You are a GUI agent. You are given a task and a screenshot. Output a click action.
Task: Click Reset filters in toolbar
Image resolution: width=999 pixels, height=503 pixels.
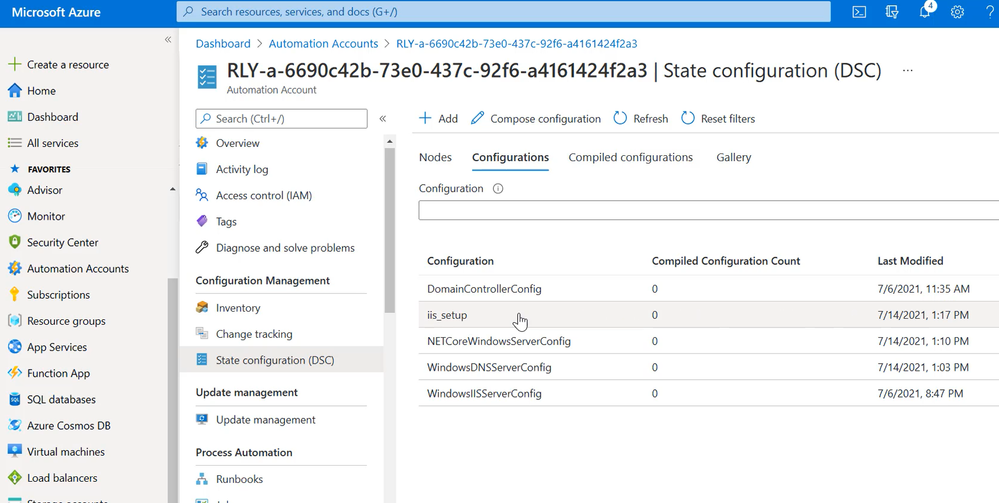[x=718, y=119]
